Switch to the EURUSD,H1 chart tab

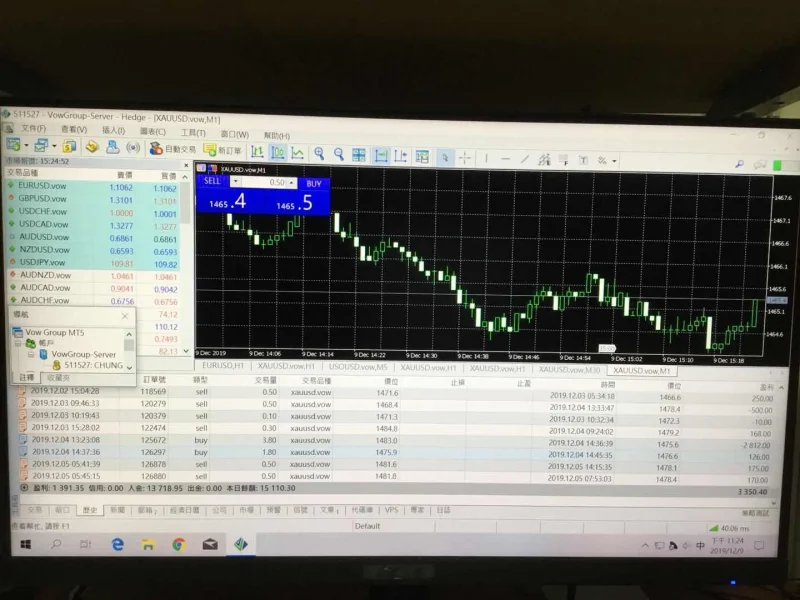(x=223, y=365)
